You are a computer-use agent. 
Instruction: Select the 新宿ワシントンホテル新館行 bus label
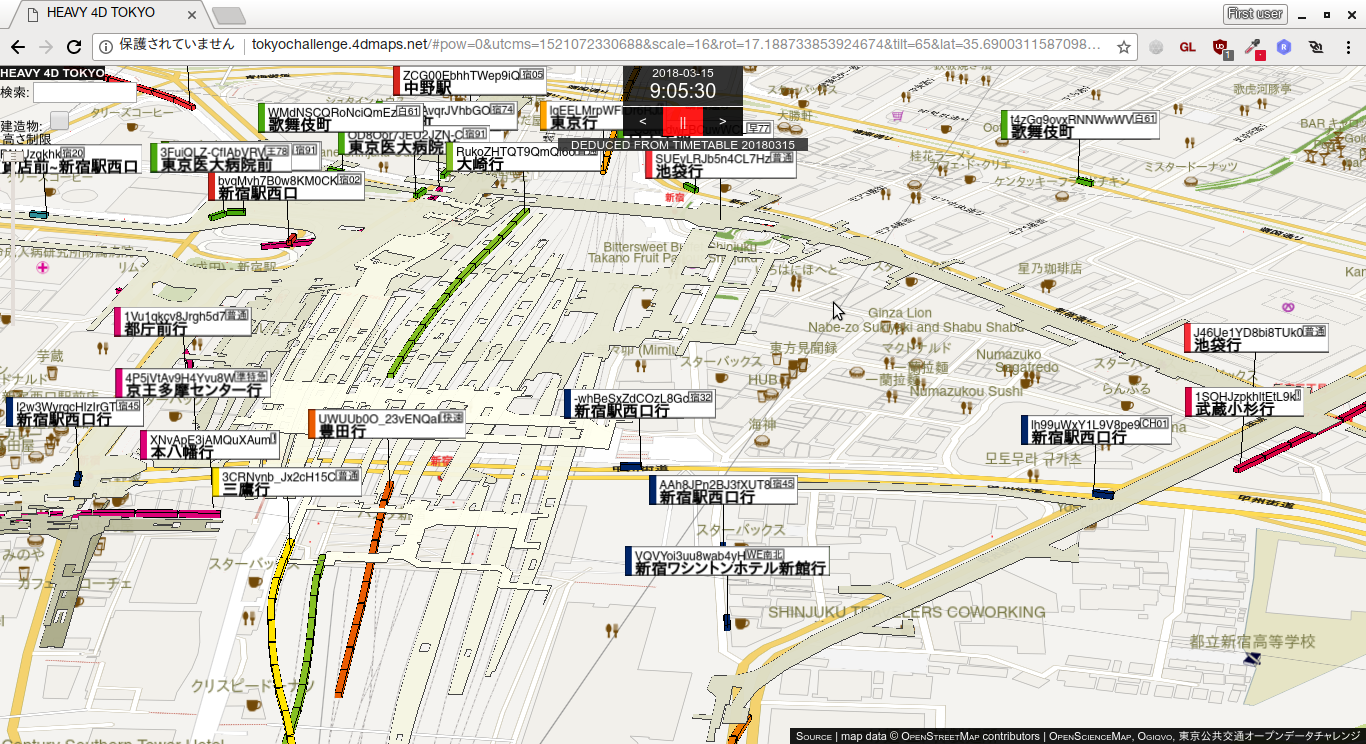coord(727,561)
